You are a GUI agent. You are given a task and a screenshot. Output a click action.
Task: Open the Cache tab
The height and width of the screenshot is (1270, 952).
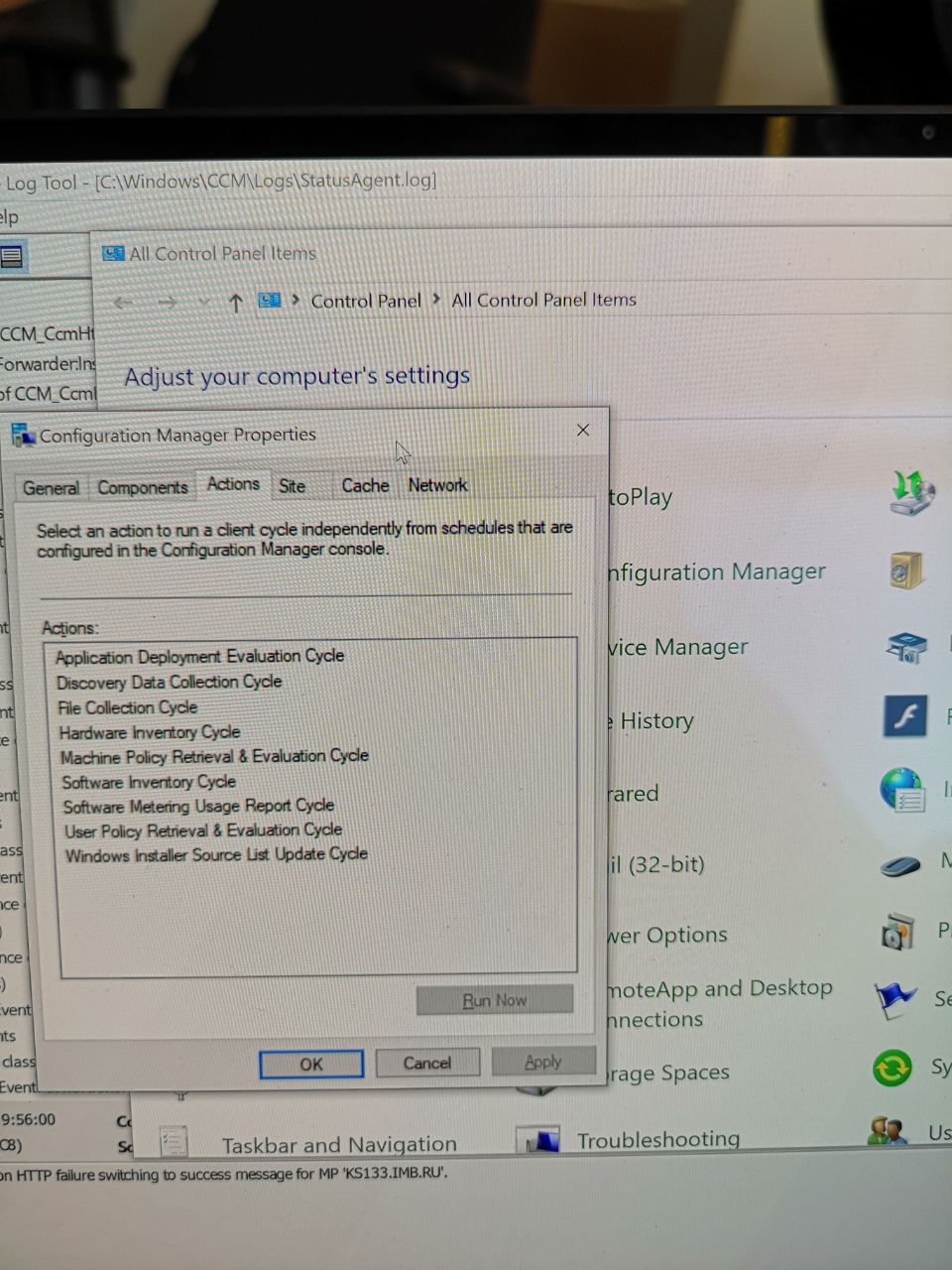(x=365, y=485)
